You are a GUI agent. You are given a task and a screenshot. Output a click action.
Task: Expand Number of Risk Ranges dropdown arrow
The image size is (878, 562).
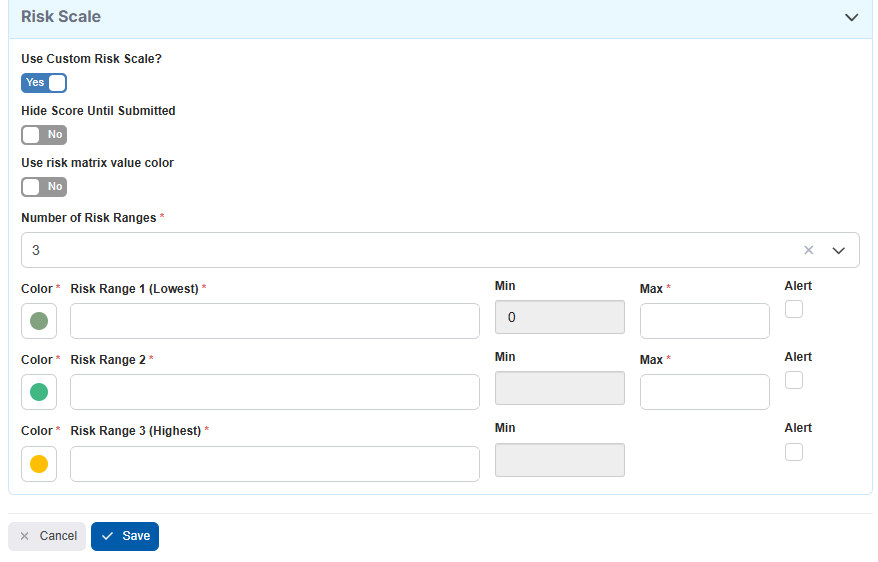click(x=839, y=250)
